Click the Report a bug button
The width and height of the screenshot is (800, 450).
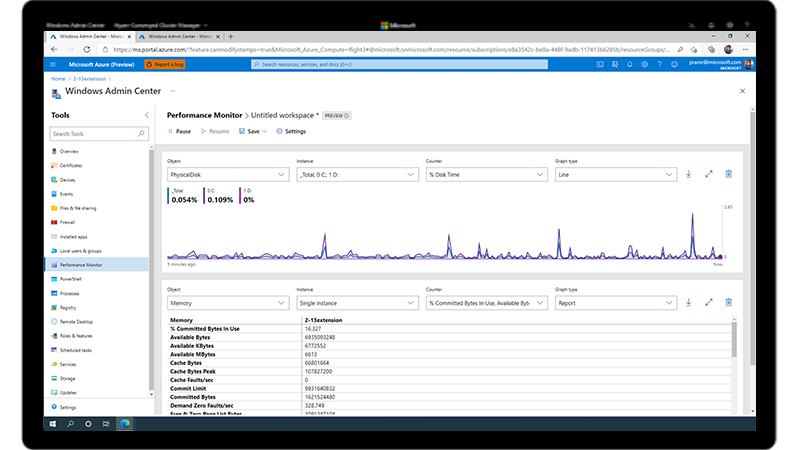point(166,64)
